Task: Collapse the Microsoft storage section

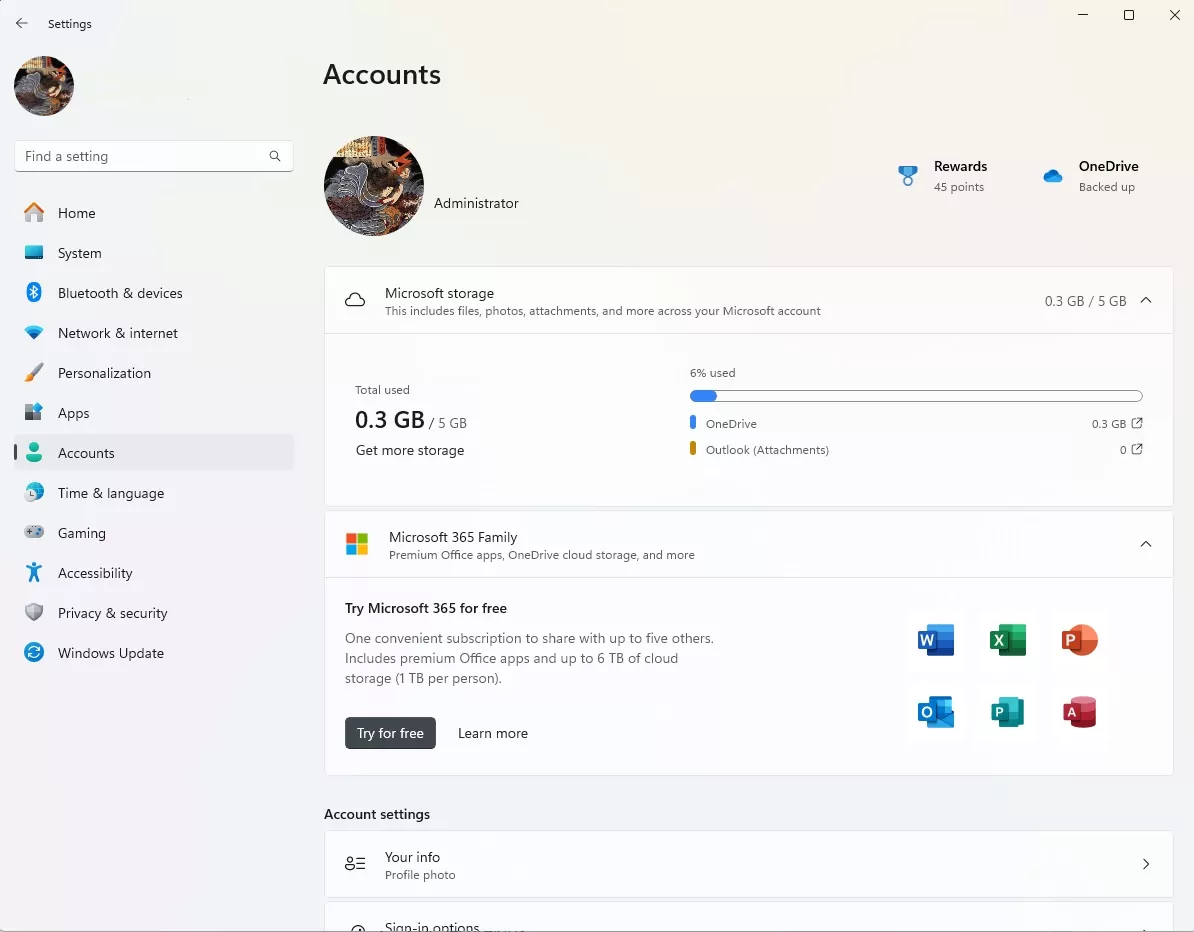Action: 1145,300
